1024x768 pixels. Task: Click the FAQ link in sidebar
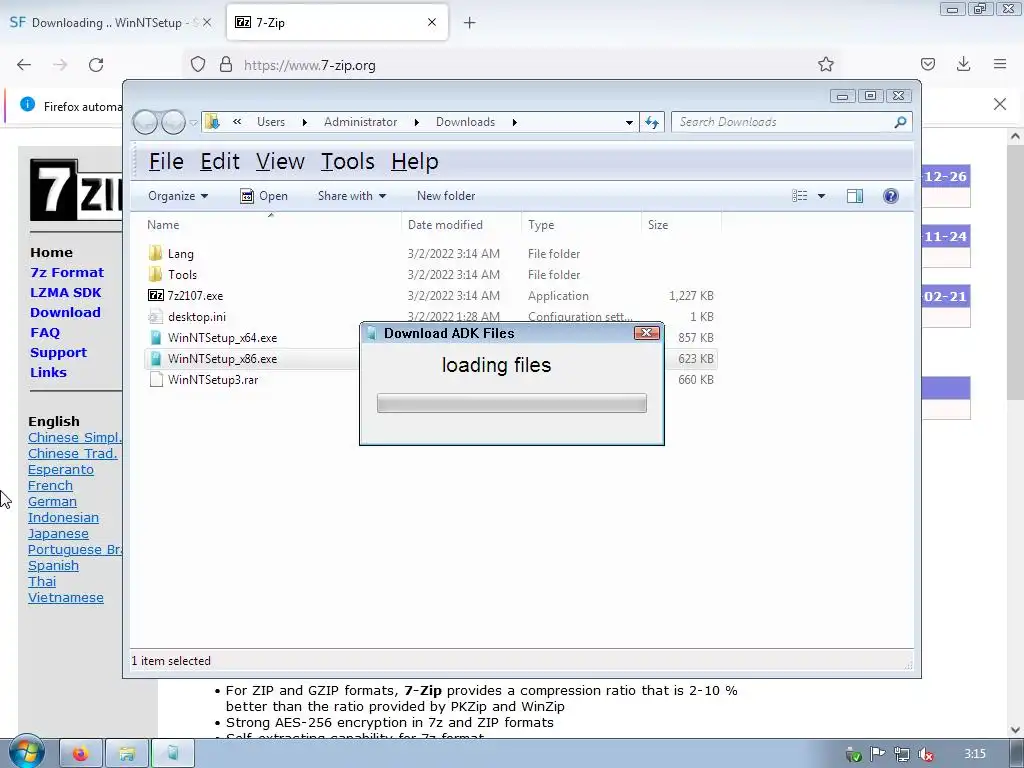point(45,332)
